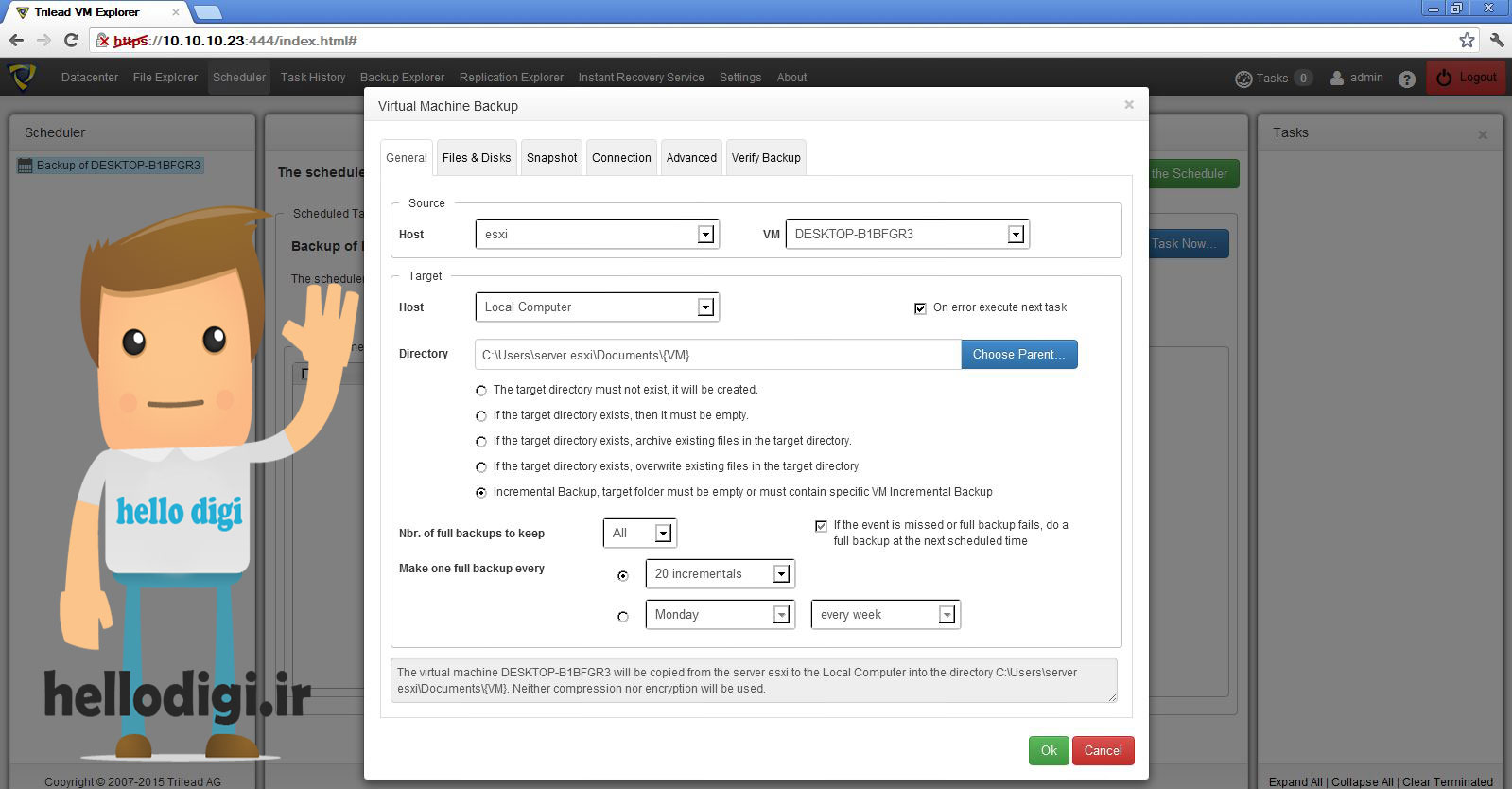The image size is (1512, 789).
Task: Select archive existing files option
Action: [x=481, y=441]
